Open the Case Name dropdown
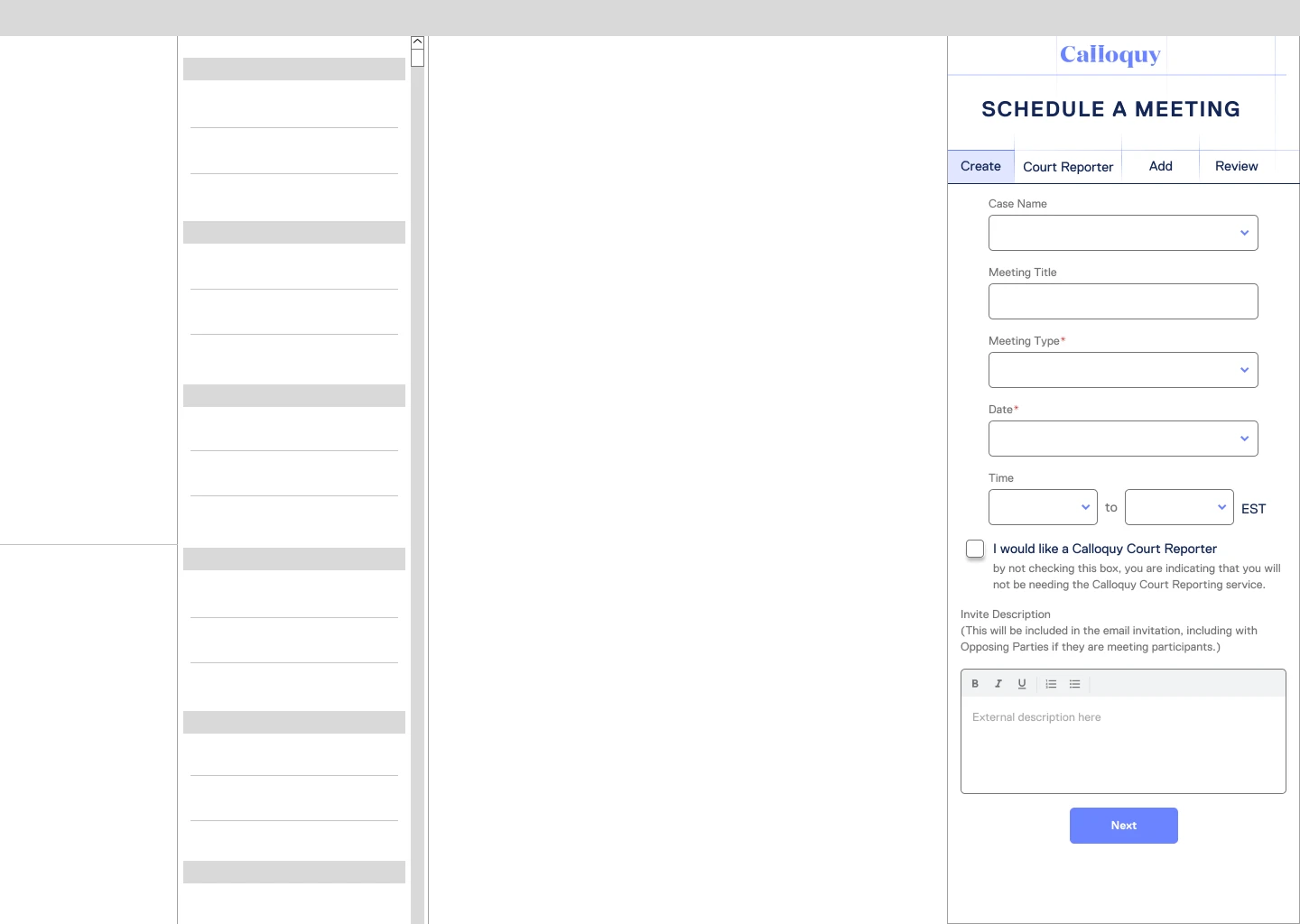This screenshot has width=1300, height=924. click(1123, 233)
